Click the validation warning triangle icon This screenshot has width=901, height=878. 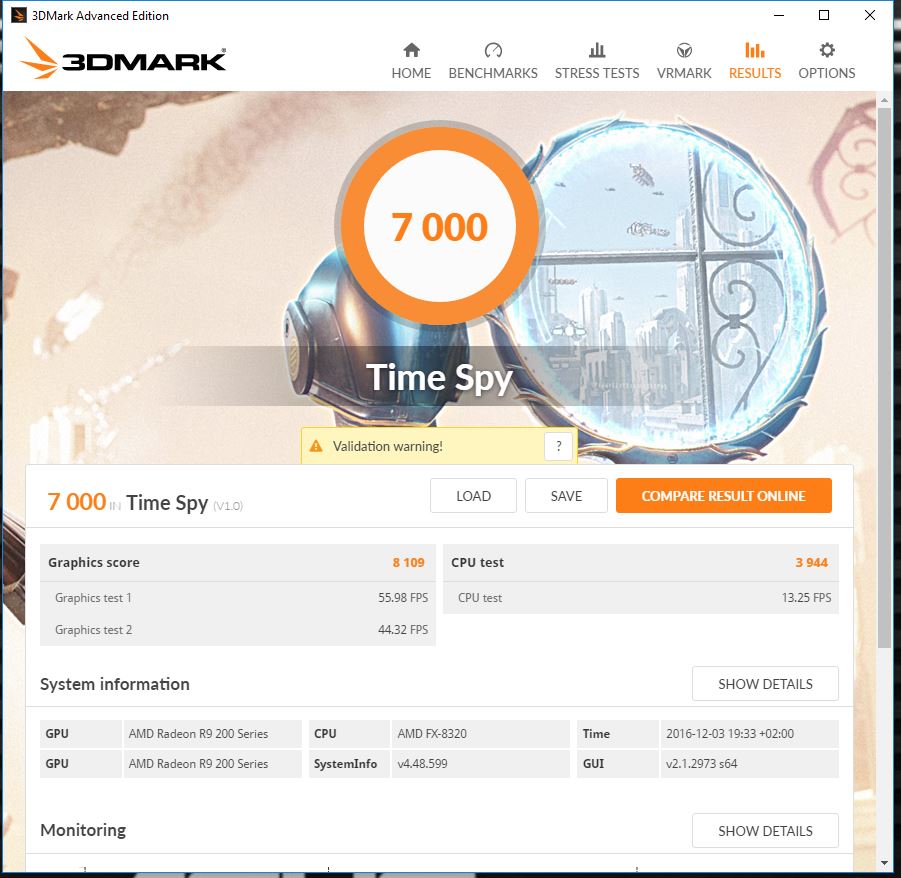316,446
